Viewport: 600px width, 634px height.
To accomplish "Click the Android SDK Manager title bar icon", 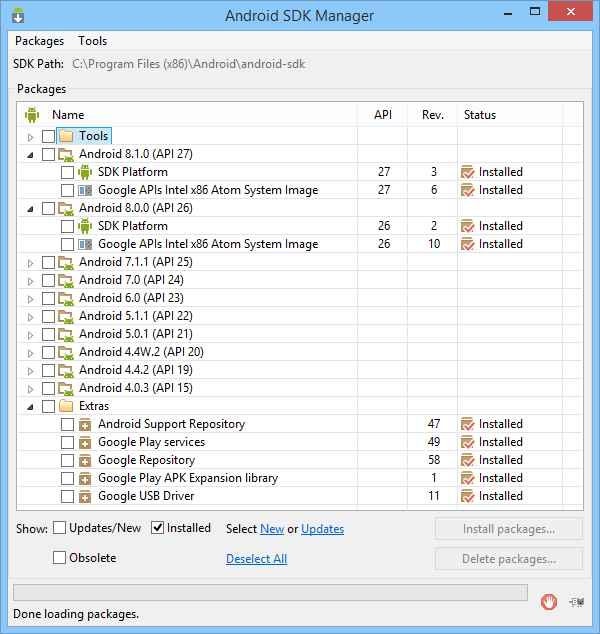I will (18, 15).
